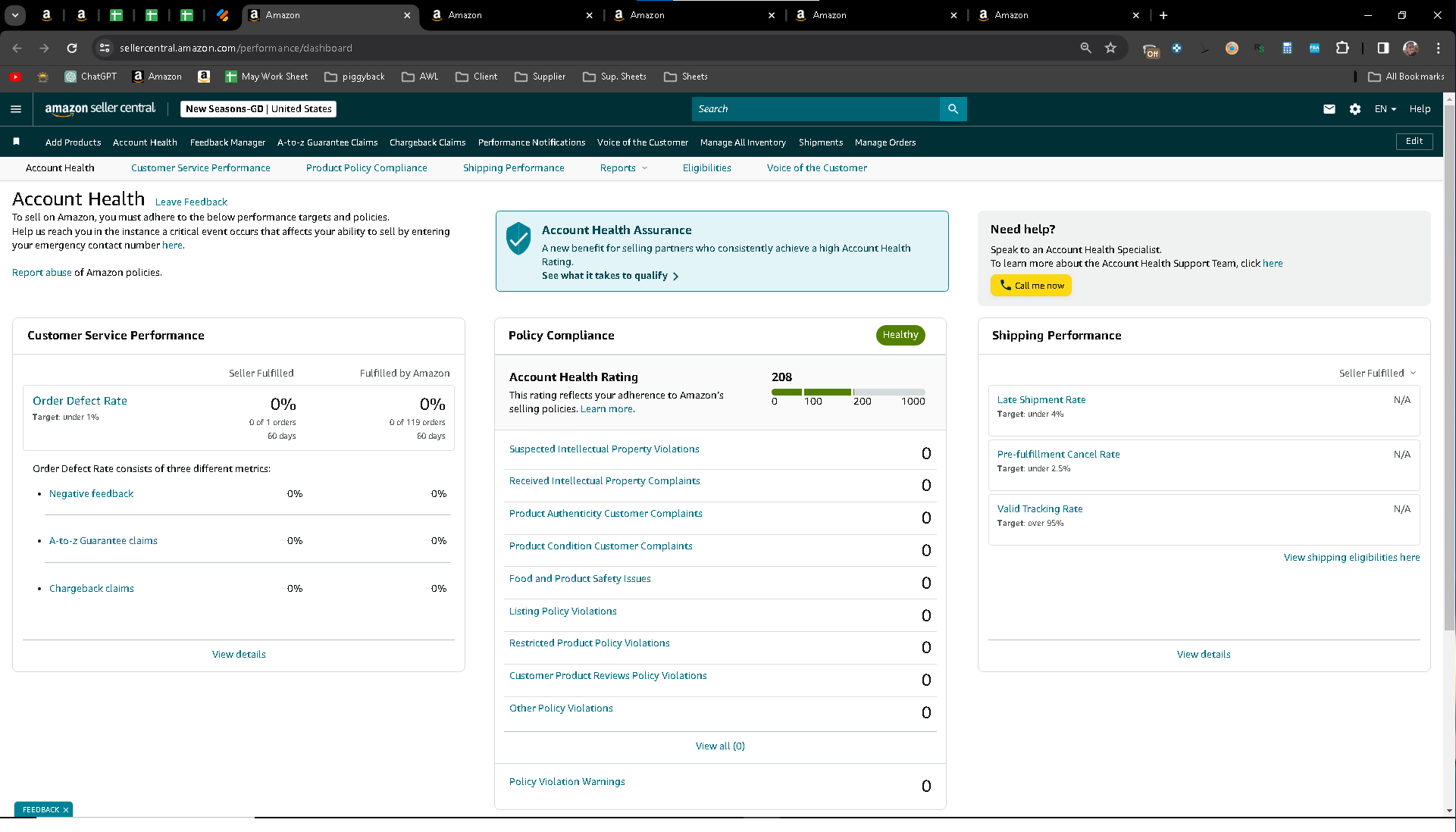1456x832 pixels.
Task: Open Manage All Inventory menu item
Action: [x=743, y=142]
